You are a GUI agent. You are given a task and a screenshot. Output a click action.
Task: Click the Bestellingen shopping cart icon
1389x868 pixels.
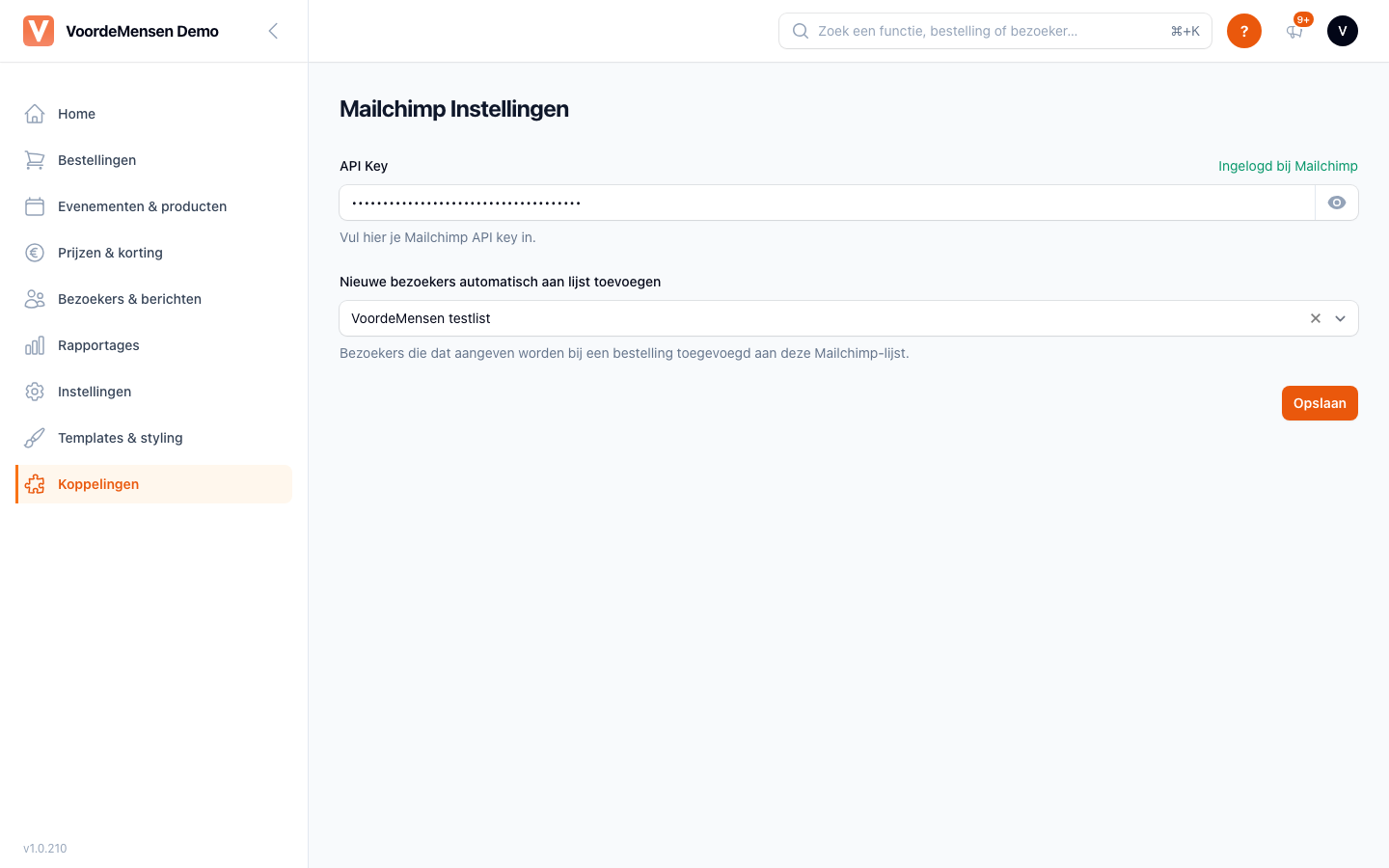[x=35, y=160]
